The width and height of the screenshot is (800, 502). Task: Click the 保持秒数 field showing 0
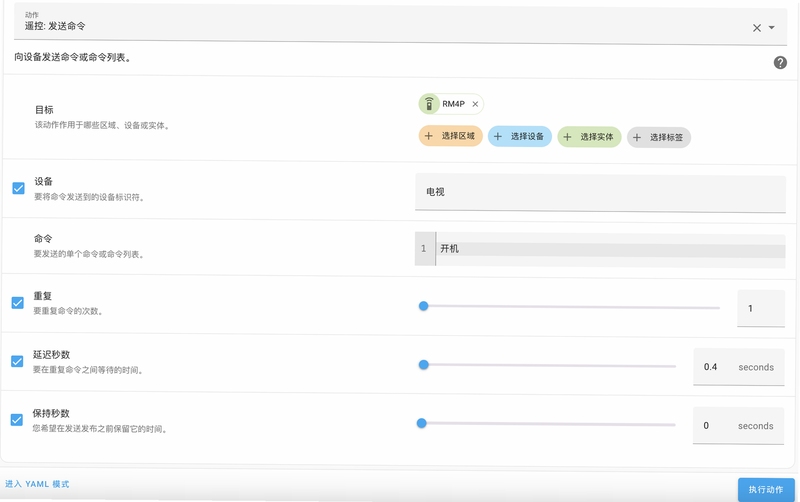click(738, 425)
